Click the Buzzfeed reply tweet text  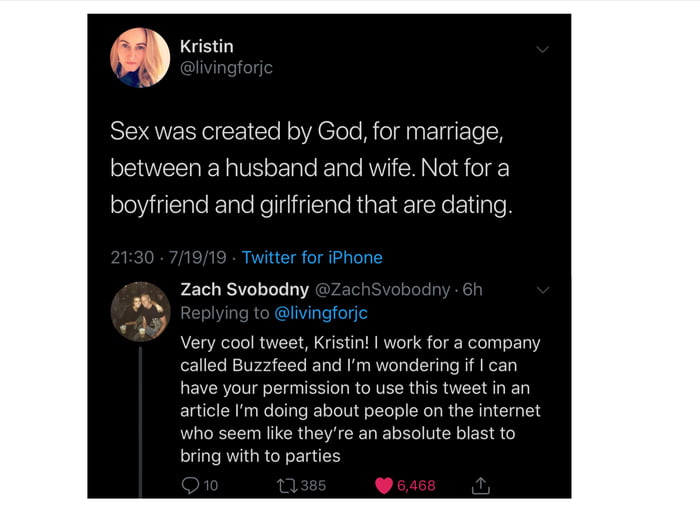(360, 399)
